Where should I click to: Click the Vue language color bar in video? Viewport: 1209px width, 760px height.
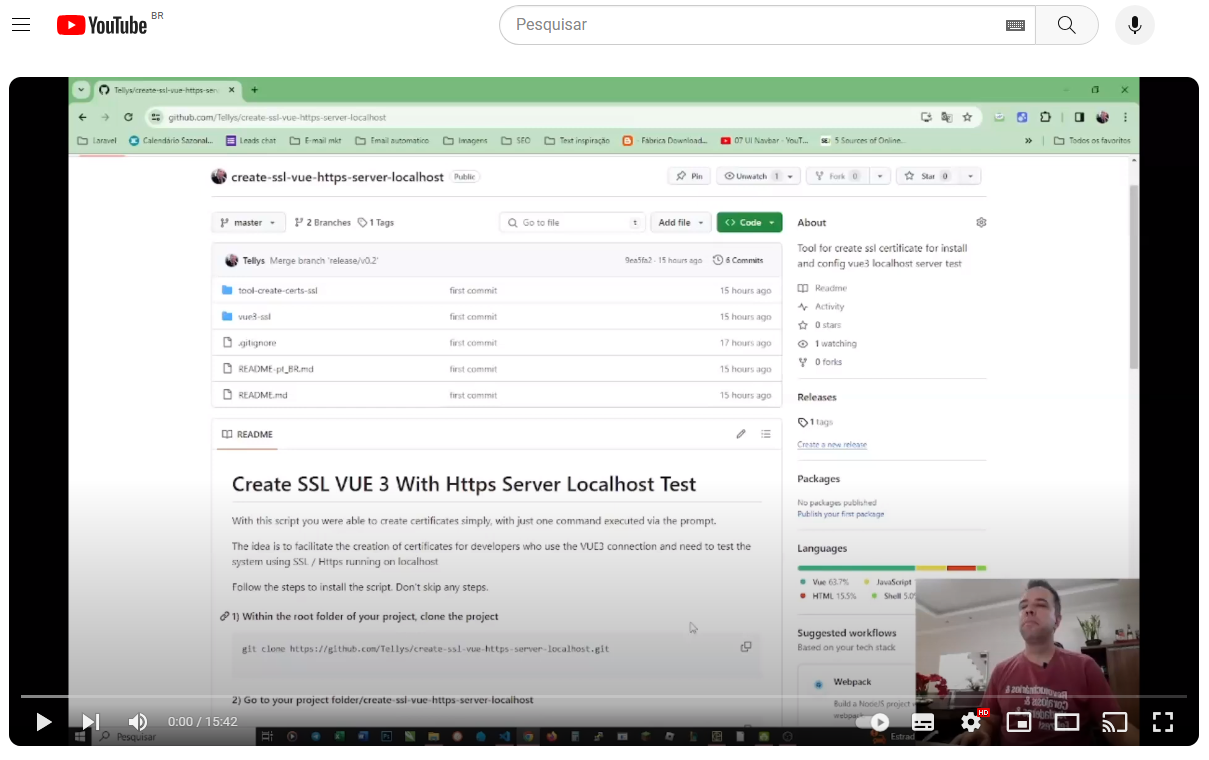(x=856, y=568)
